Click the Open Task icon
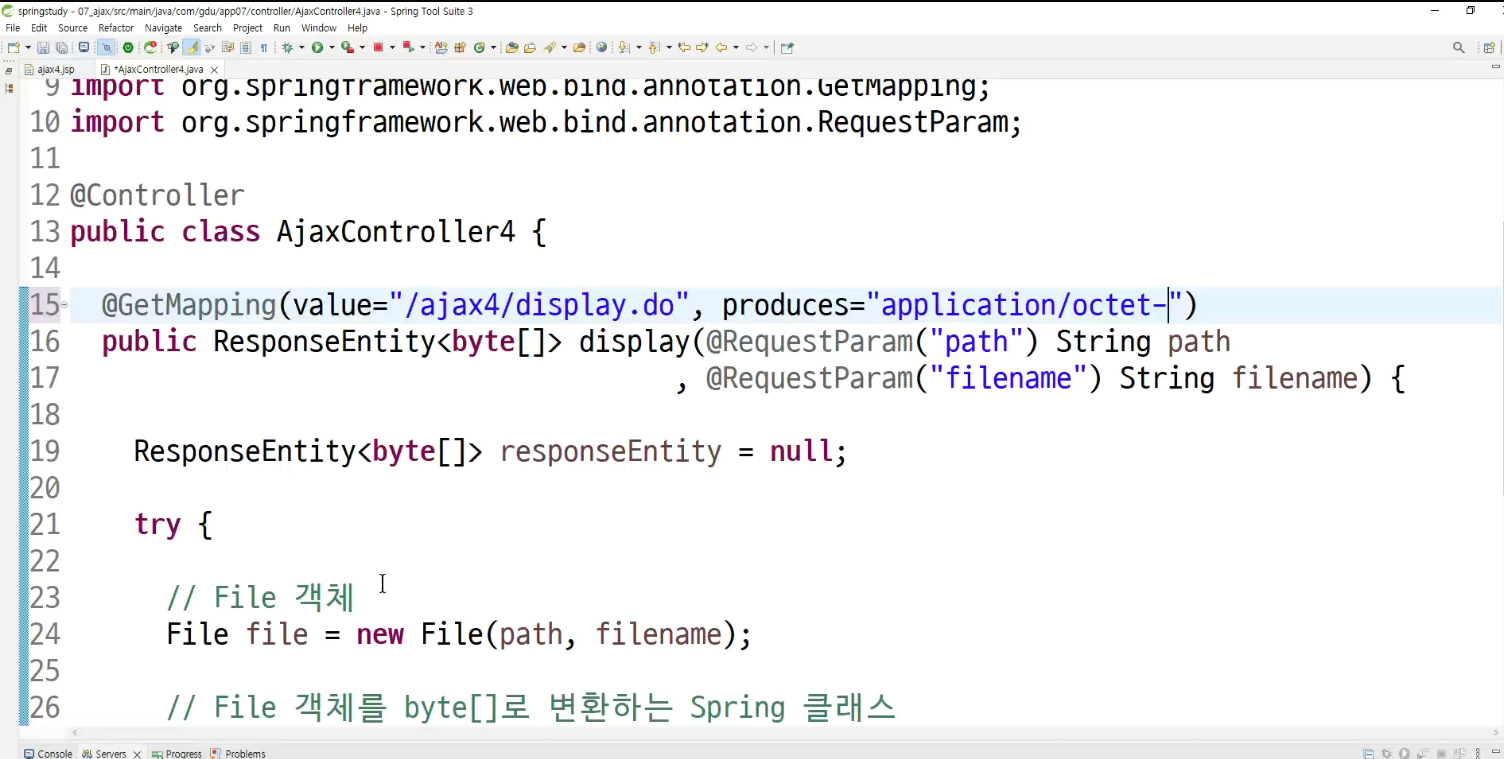1504x759 pixels. (x=529, y=47)
